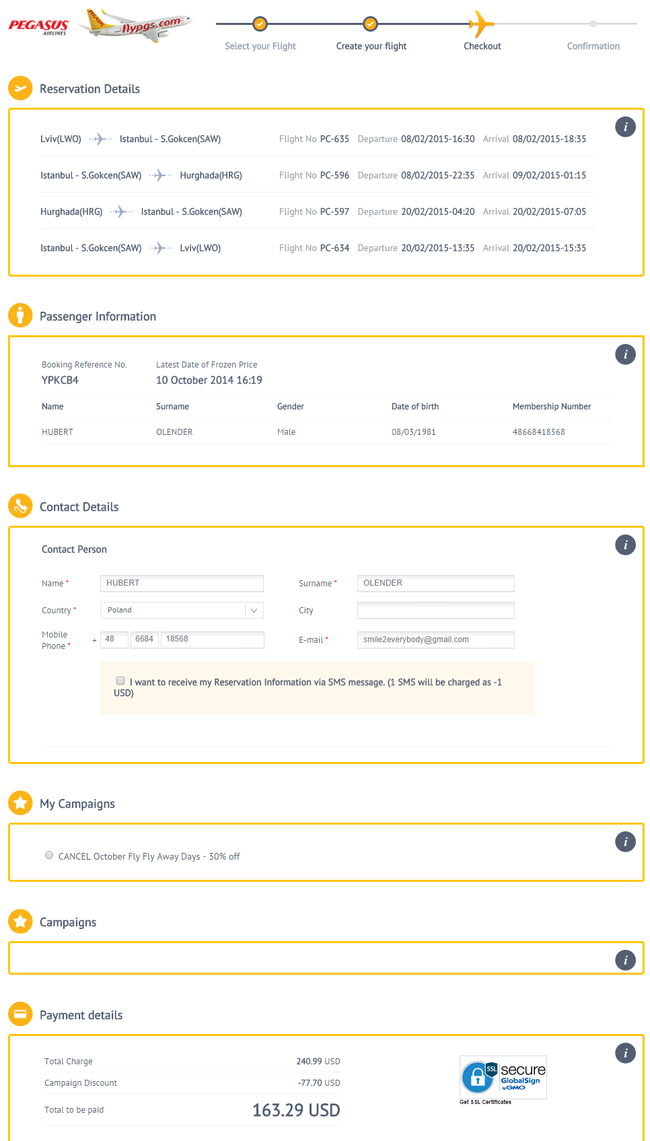Click the Name field containing HUBERT
The height and width of the screenshot is (1141, 650).
[x=182, y=583]
